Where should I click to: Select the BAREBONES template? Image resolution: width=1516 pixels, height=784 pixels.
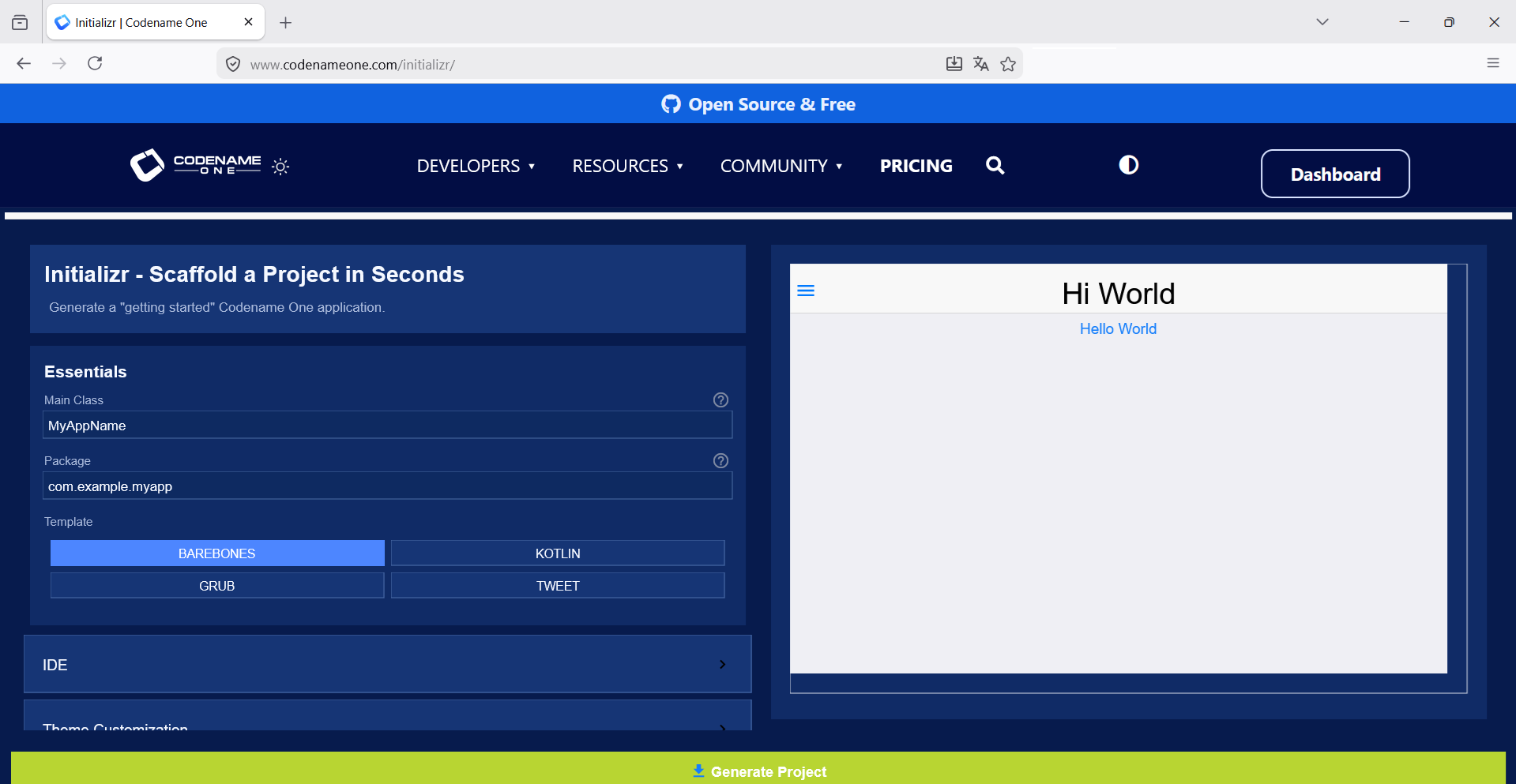[217, 553]
